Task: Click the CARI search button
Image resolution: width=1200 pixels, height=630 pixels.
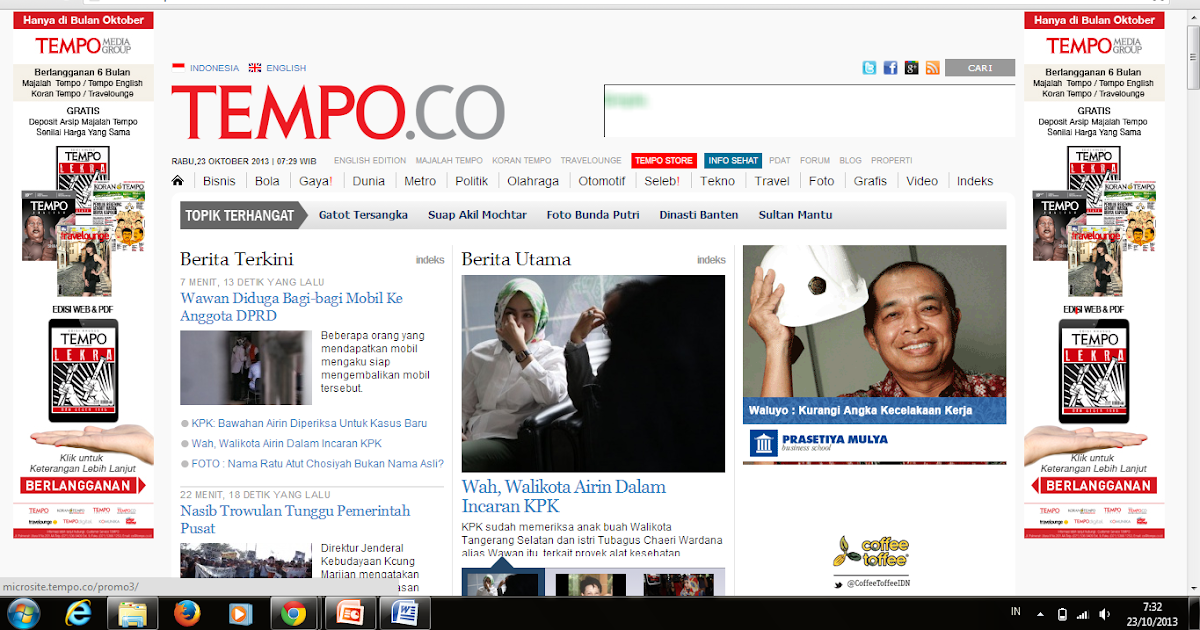Action: pyautogui.click(x=980, y=68)
